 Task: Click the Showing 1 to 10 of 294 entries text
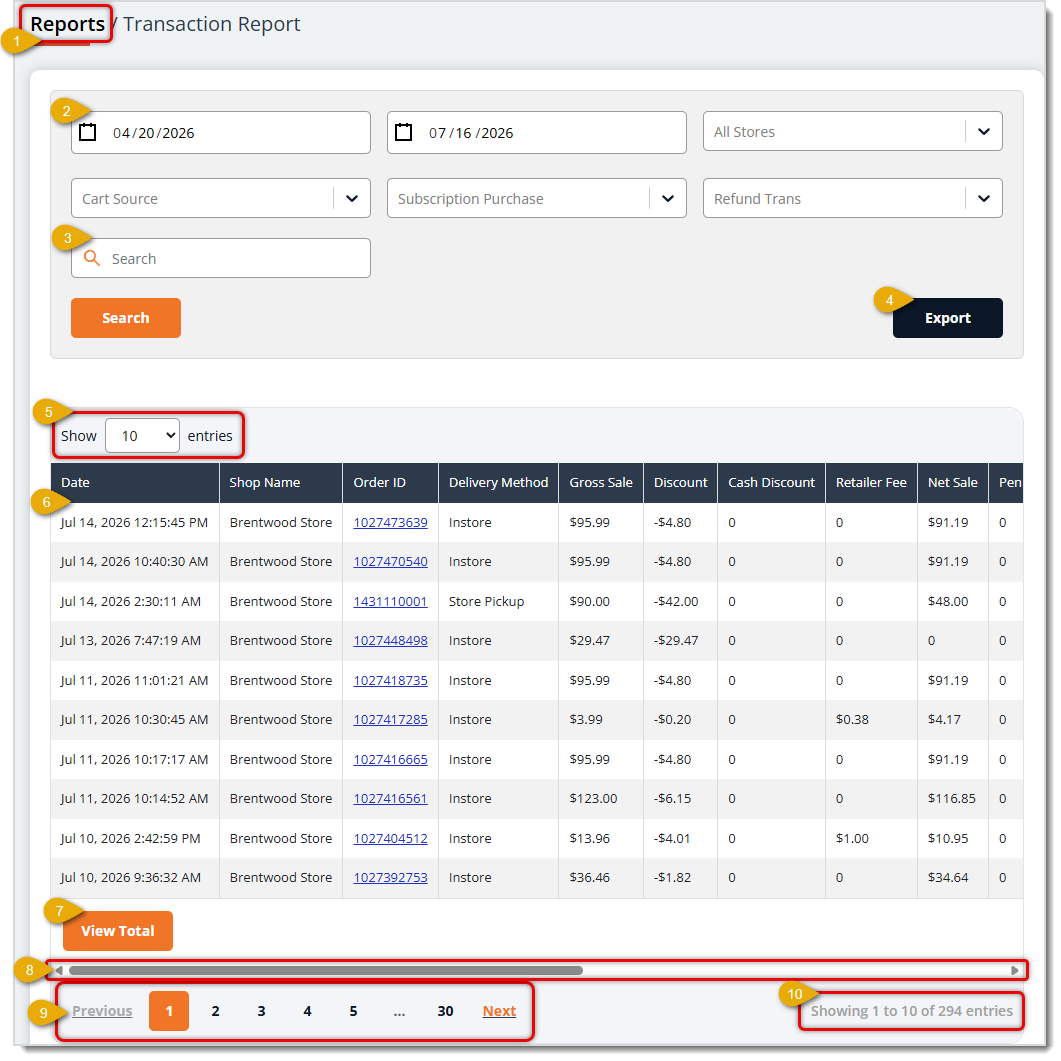coord(911,1011)
